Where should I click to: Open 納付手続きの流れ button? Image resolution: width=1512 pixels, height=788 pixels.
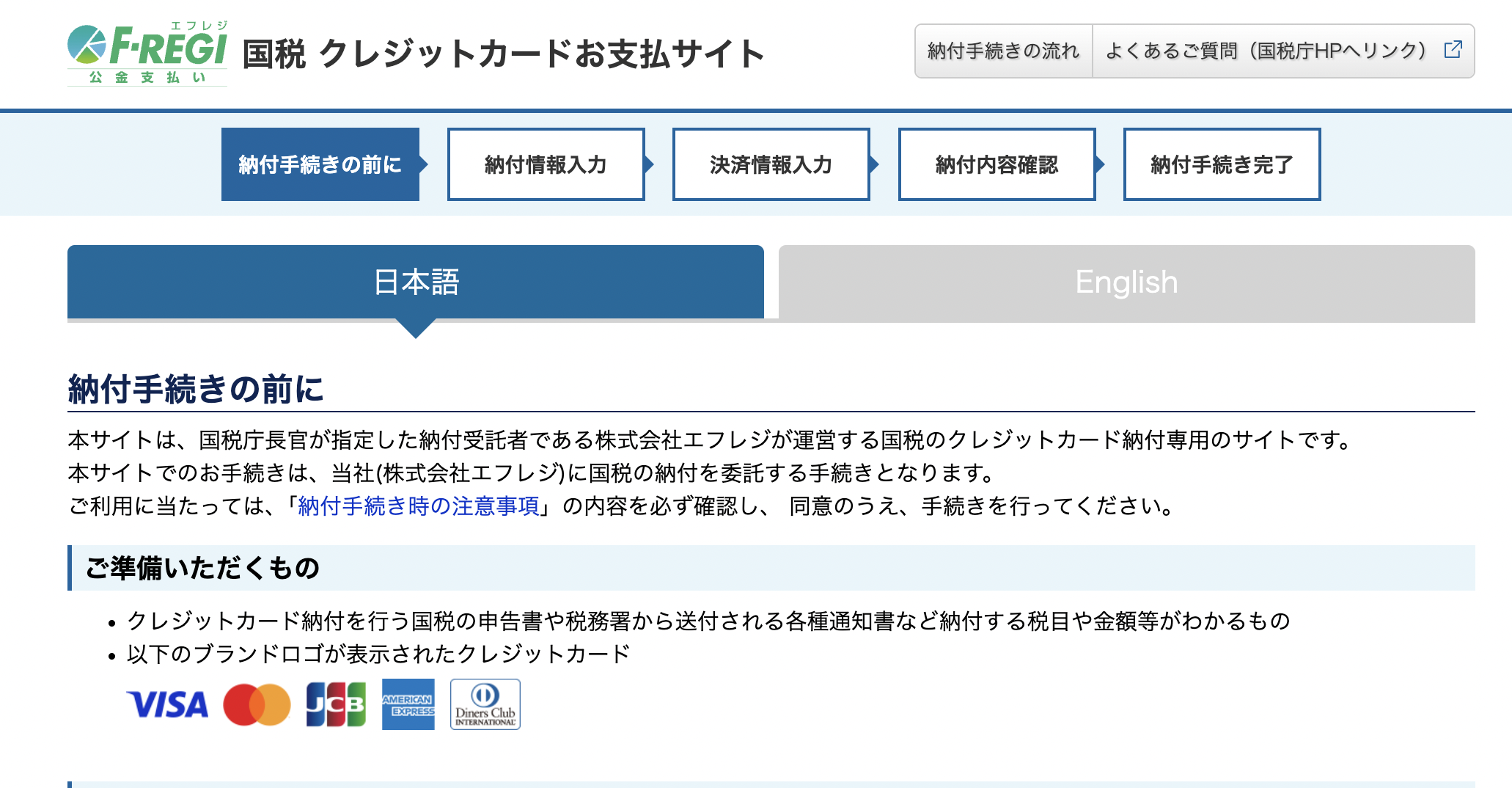point(1004,51)
